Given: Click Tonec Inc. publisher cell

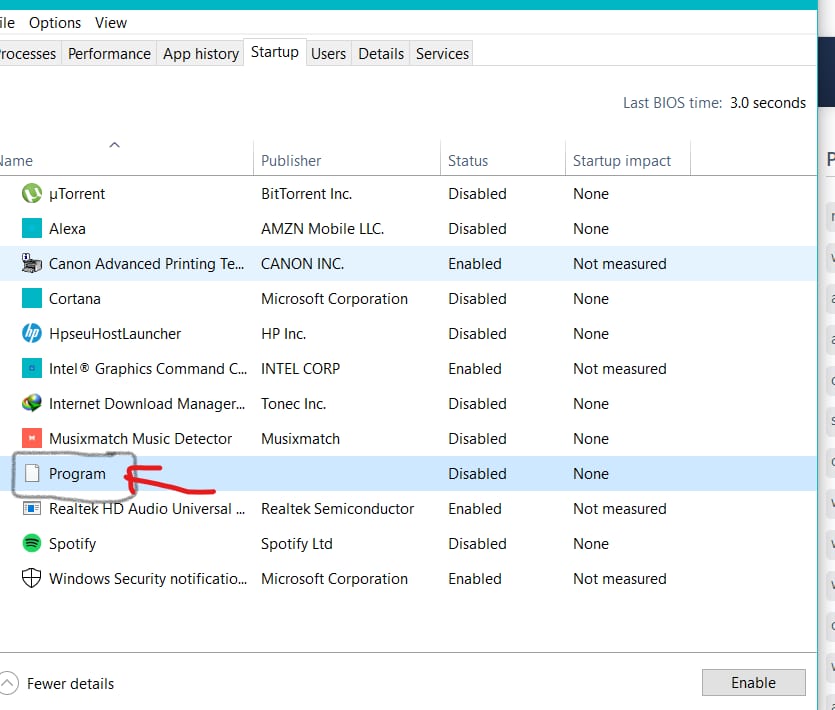Looking at the screenshot, I should click(293, 404).
